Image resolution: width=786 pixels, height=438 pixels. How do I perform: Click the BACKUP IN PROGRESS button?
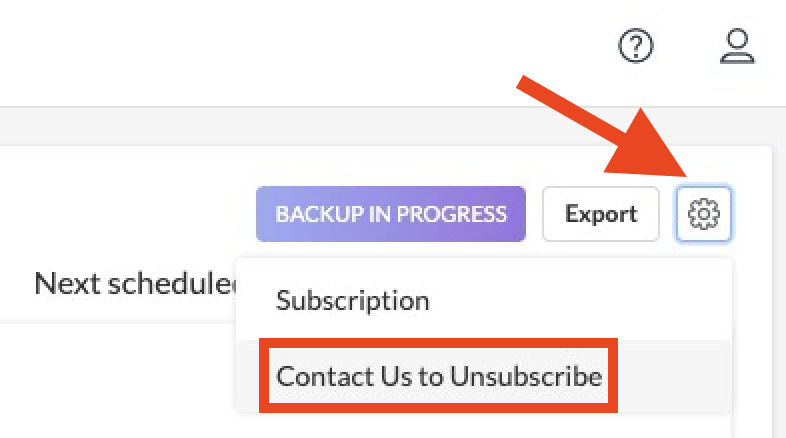(390, 214)
